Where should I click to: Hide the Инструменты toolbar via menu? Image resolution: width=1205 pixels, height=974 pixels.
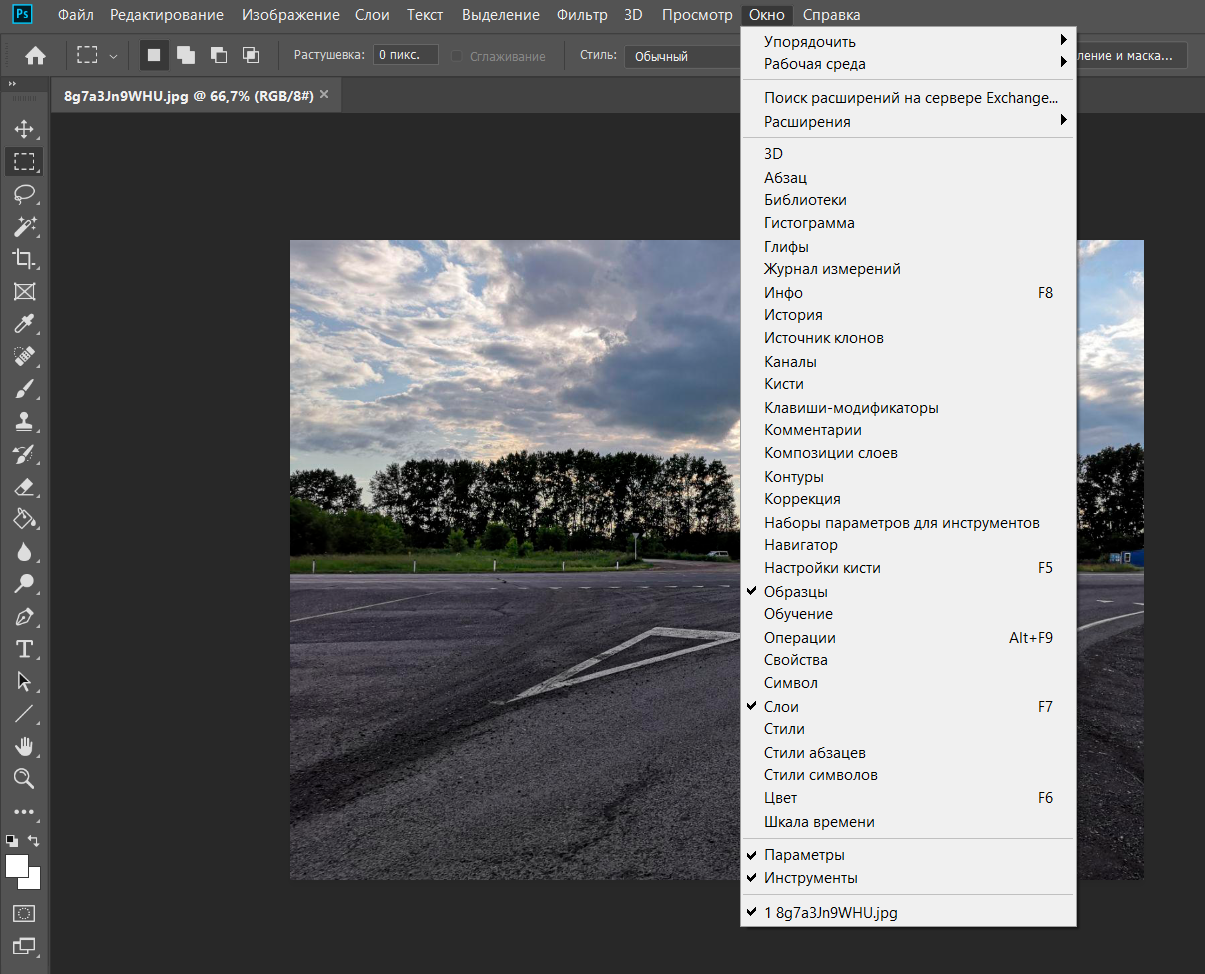click(810, 878)
